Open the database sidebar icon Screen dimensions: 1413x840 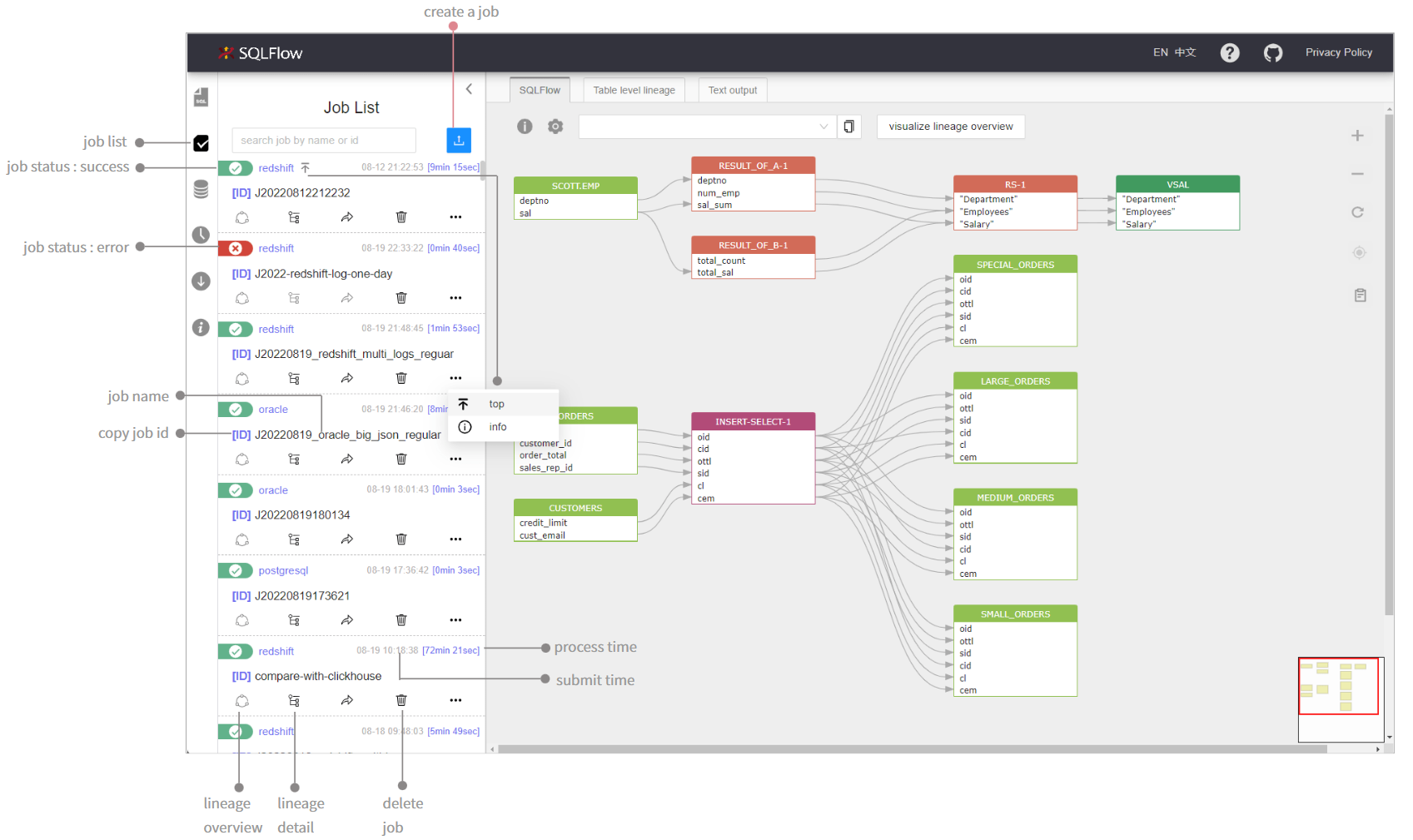coord(201,190)
